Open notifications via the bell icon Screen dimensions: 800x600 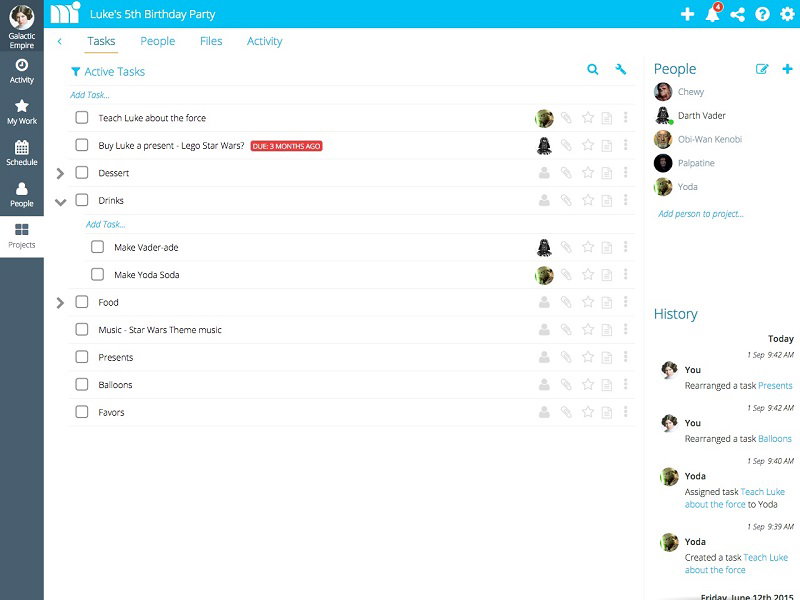point(712,14)
